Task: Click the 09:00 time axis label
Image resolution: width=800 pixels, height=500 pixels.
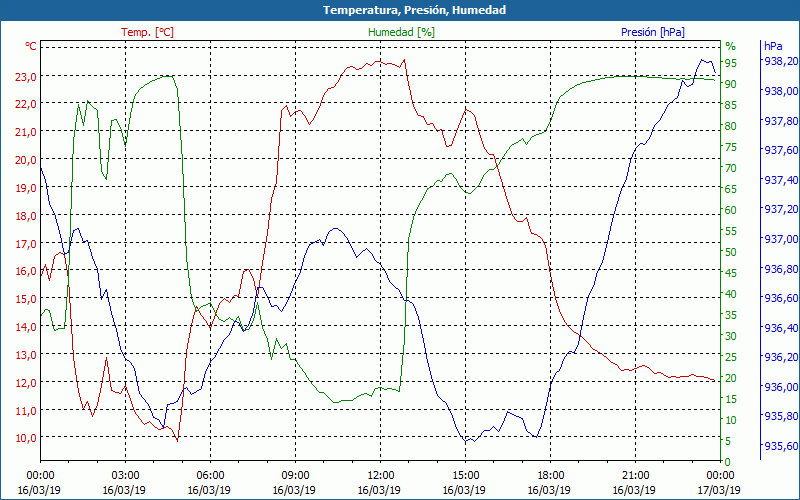Action: click(295, 474)
